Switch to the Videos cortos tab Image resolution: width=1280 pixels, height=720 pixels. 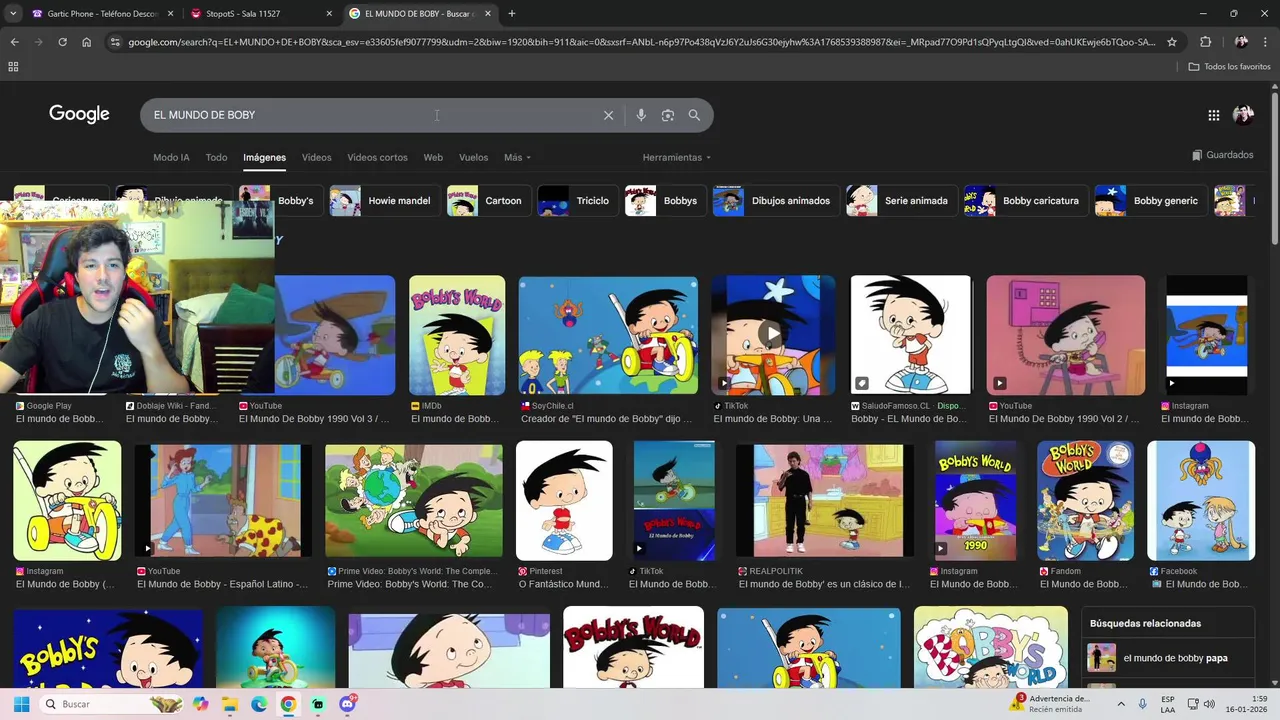[377, 157]
